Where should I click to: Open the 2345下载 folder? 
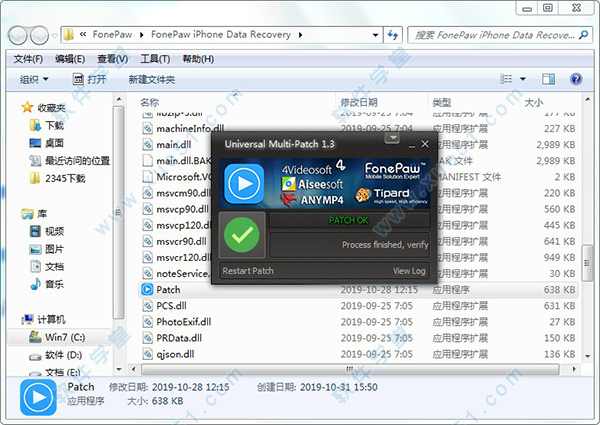[x=58, y=178]
